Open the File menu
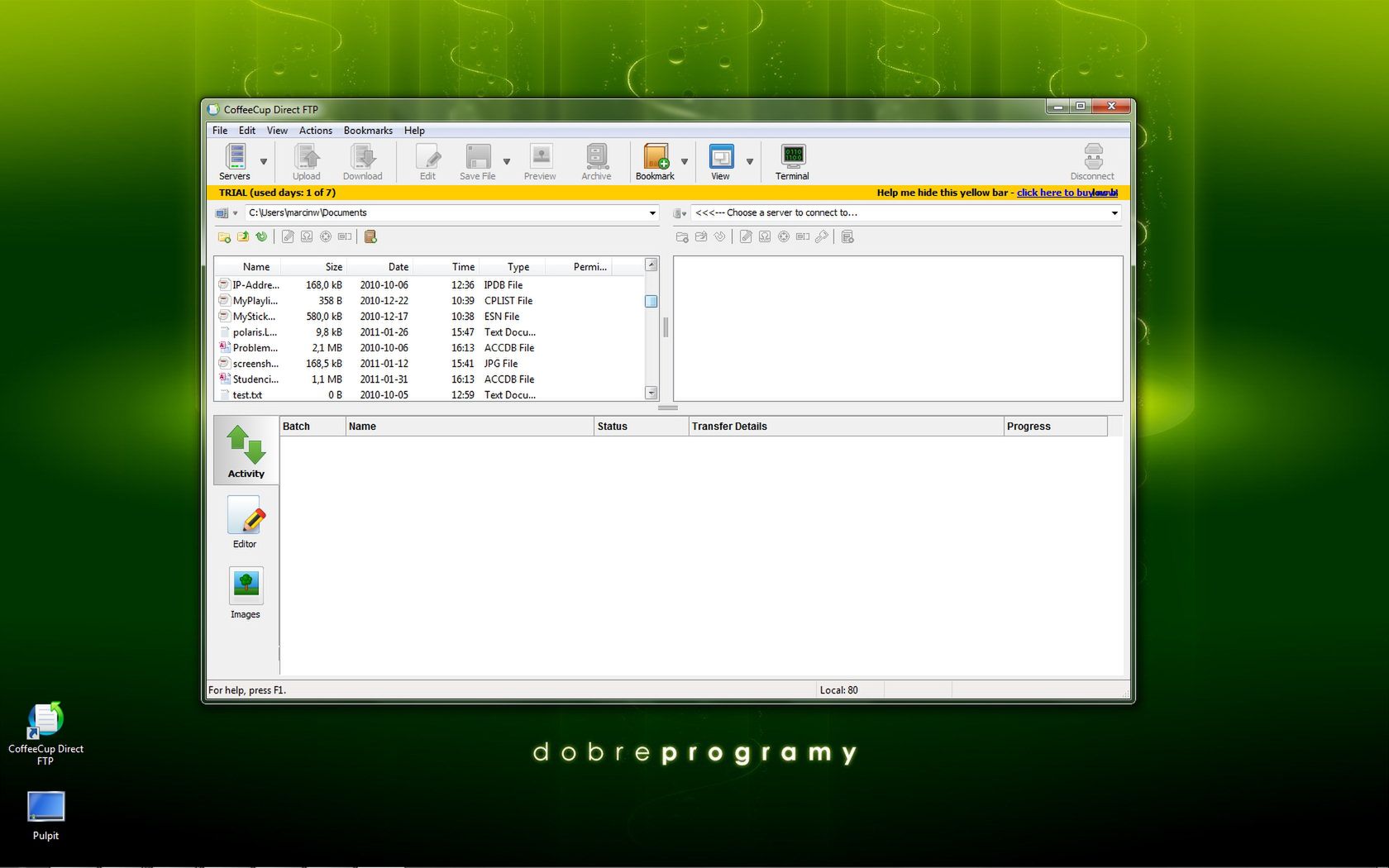The width and height of the screenshot is (1389, 868). pos(220,131)
